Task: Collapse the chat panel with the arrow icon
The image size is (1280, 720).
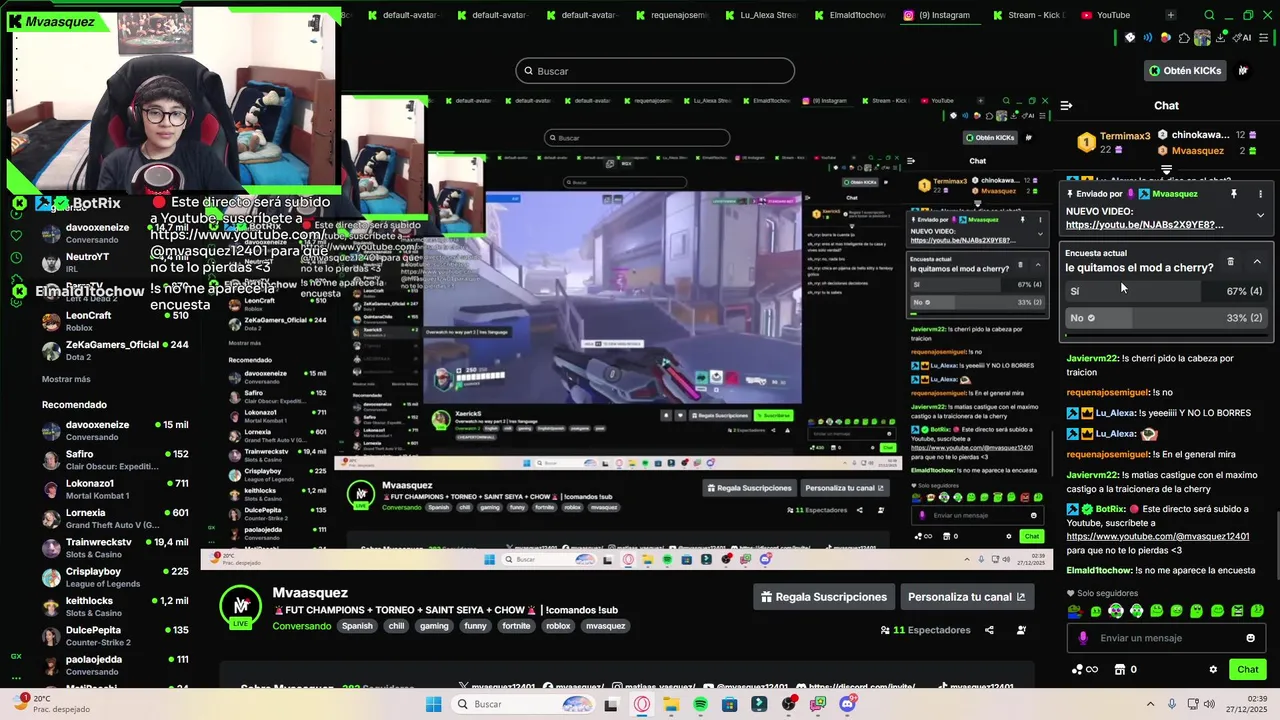Action: coord(1066,105)
